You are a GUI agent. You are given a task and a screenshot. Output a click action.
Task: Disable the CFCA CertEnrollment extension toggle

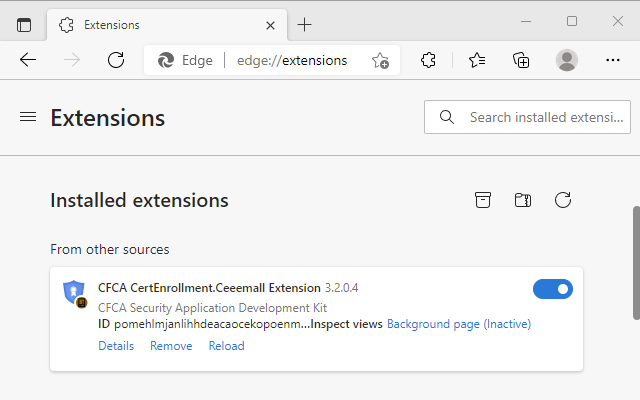[x=553, y=289]
